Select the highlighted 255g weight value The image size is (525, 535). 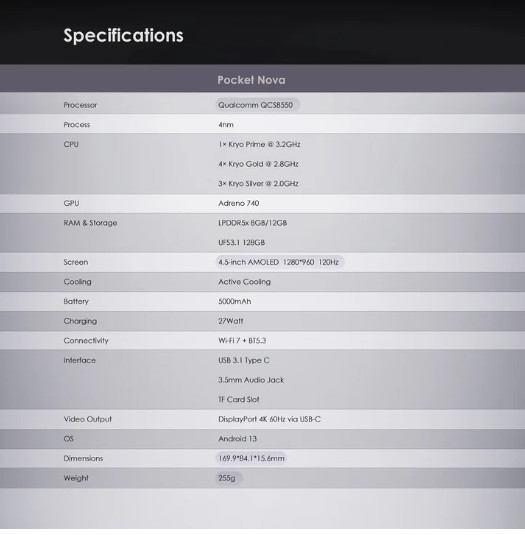tap(228, 478)
